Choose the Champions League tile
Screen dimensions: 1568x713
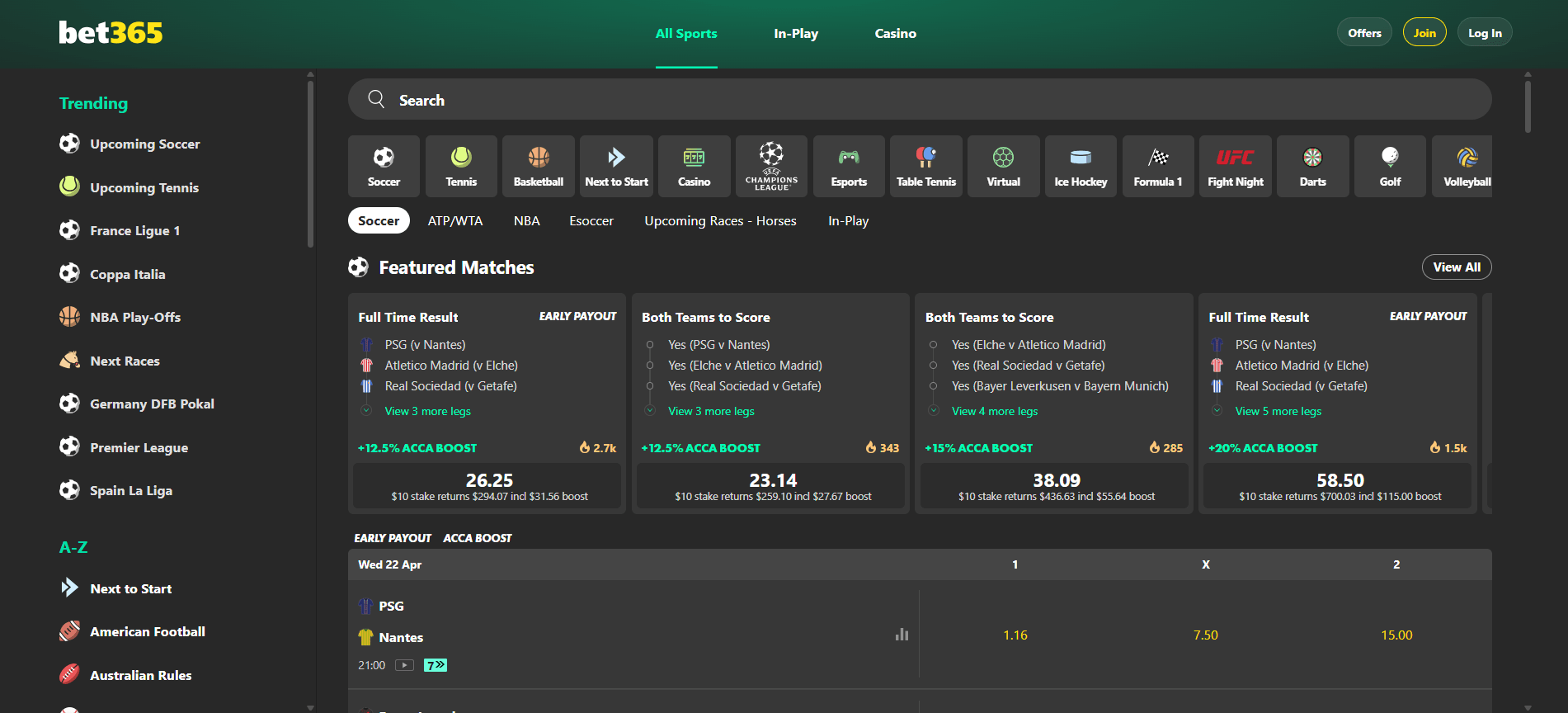771,166
